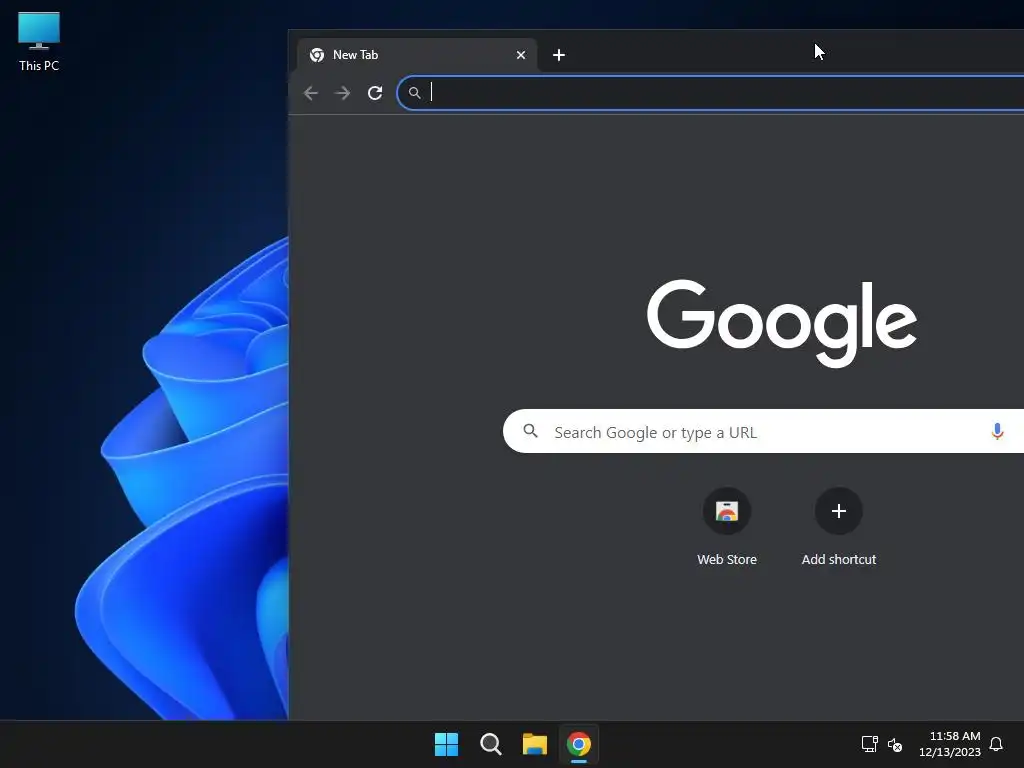Image resolution: width=1024 pixels, height=768 pixels.
Task: Open the notifications bell icon
Action: click(x=997, y=744)
